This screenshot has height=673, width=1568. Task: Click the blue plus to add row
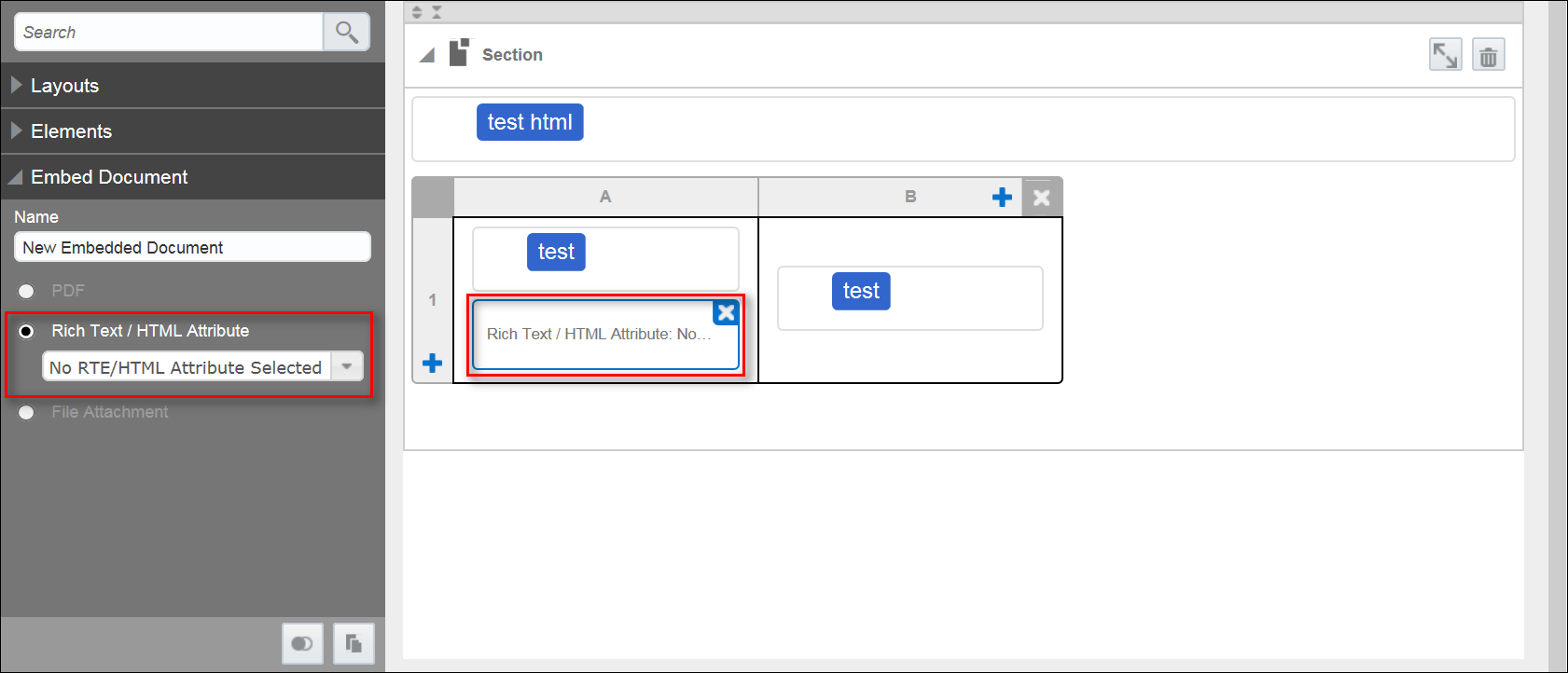(x=432, y=364)
